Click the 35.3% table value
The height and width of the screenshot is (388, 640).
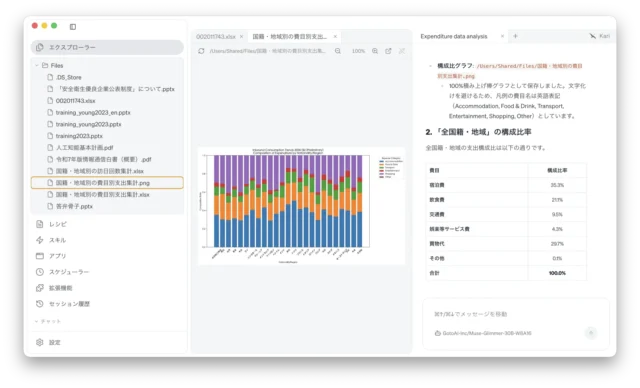(x=557, y=185)
